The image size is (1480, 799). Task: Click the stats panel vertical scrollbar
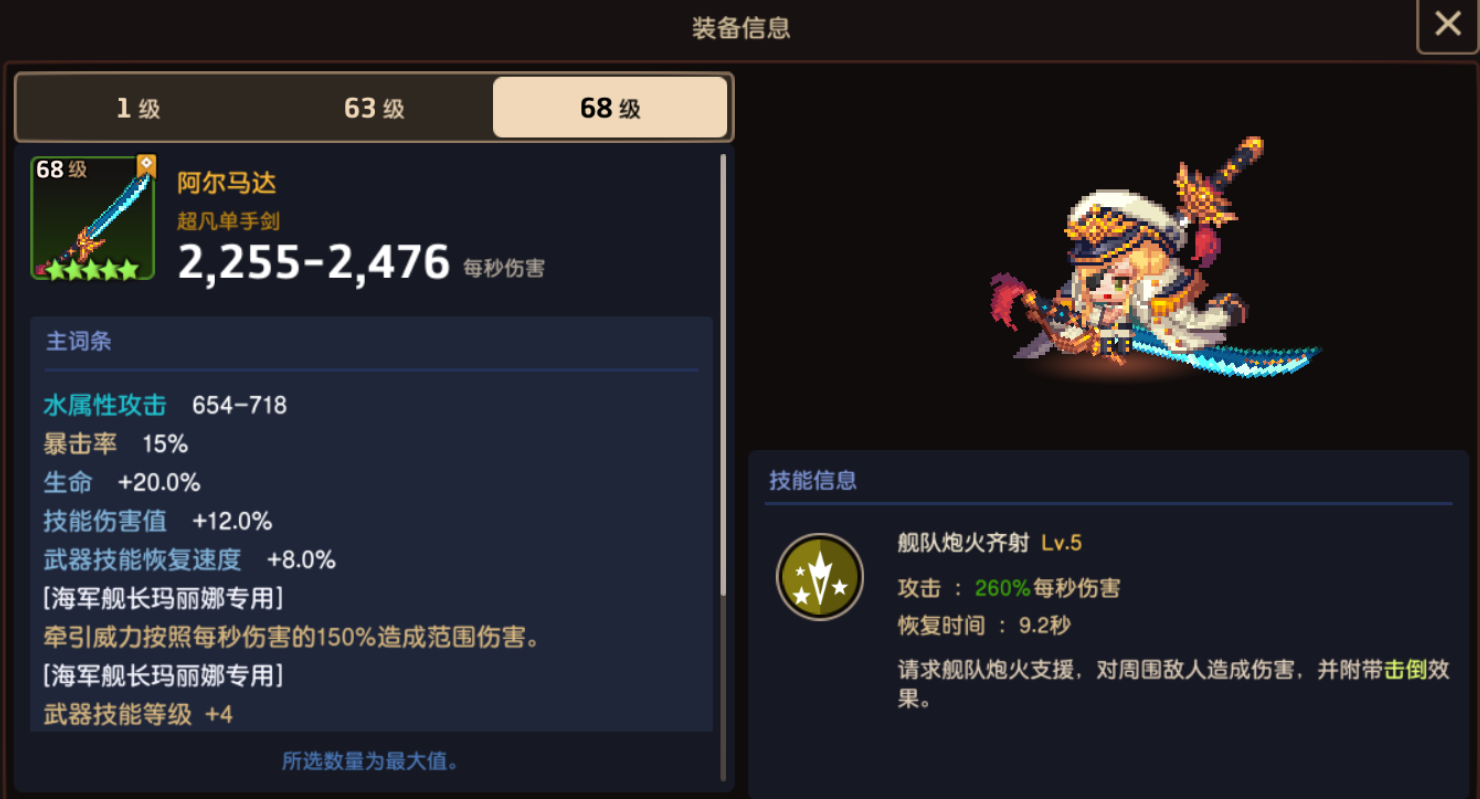point(723,465)
